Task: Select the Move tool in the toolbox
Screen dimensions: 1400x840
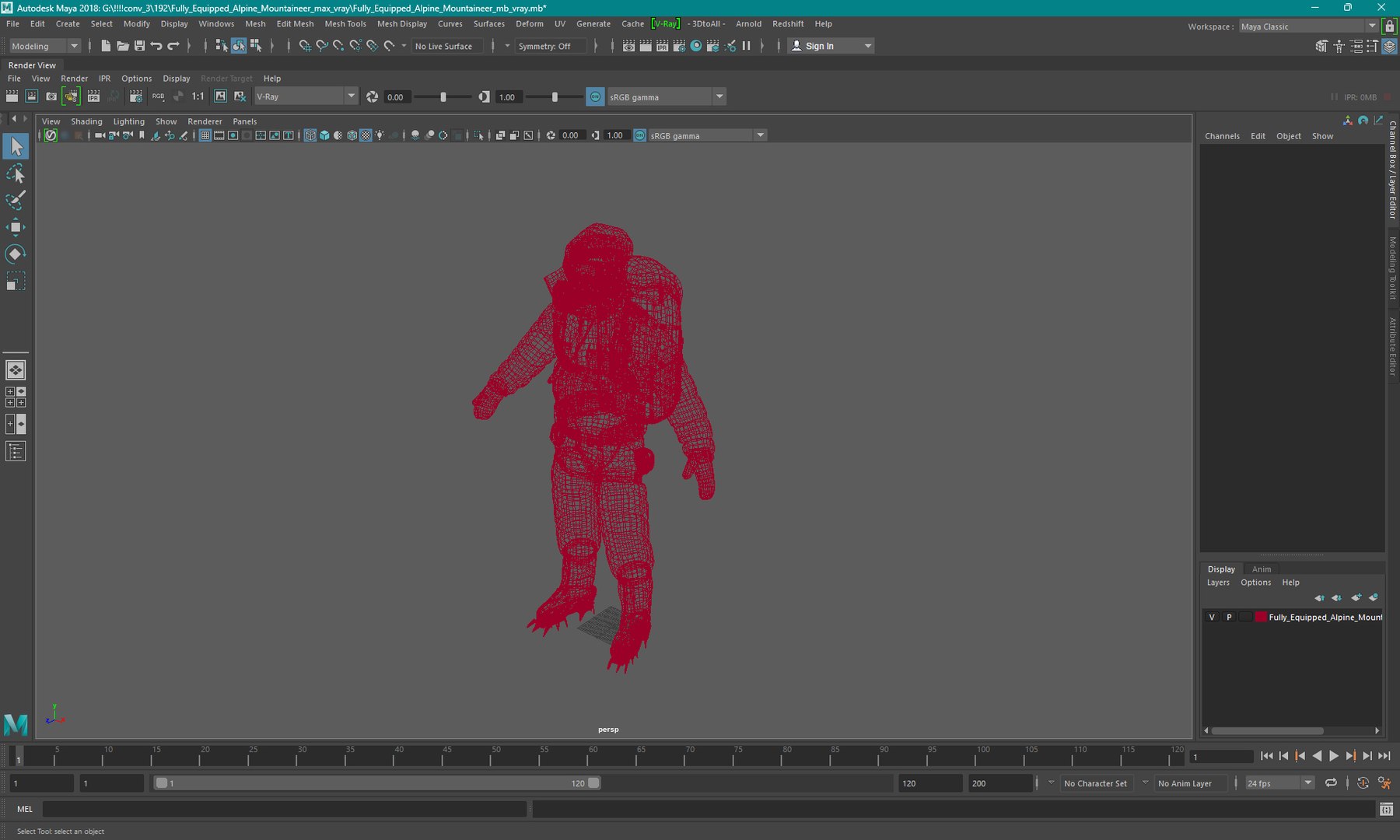Action: point(16,227)
